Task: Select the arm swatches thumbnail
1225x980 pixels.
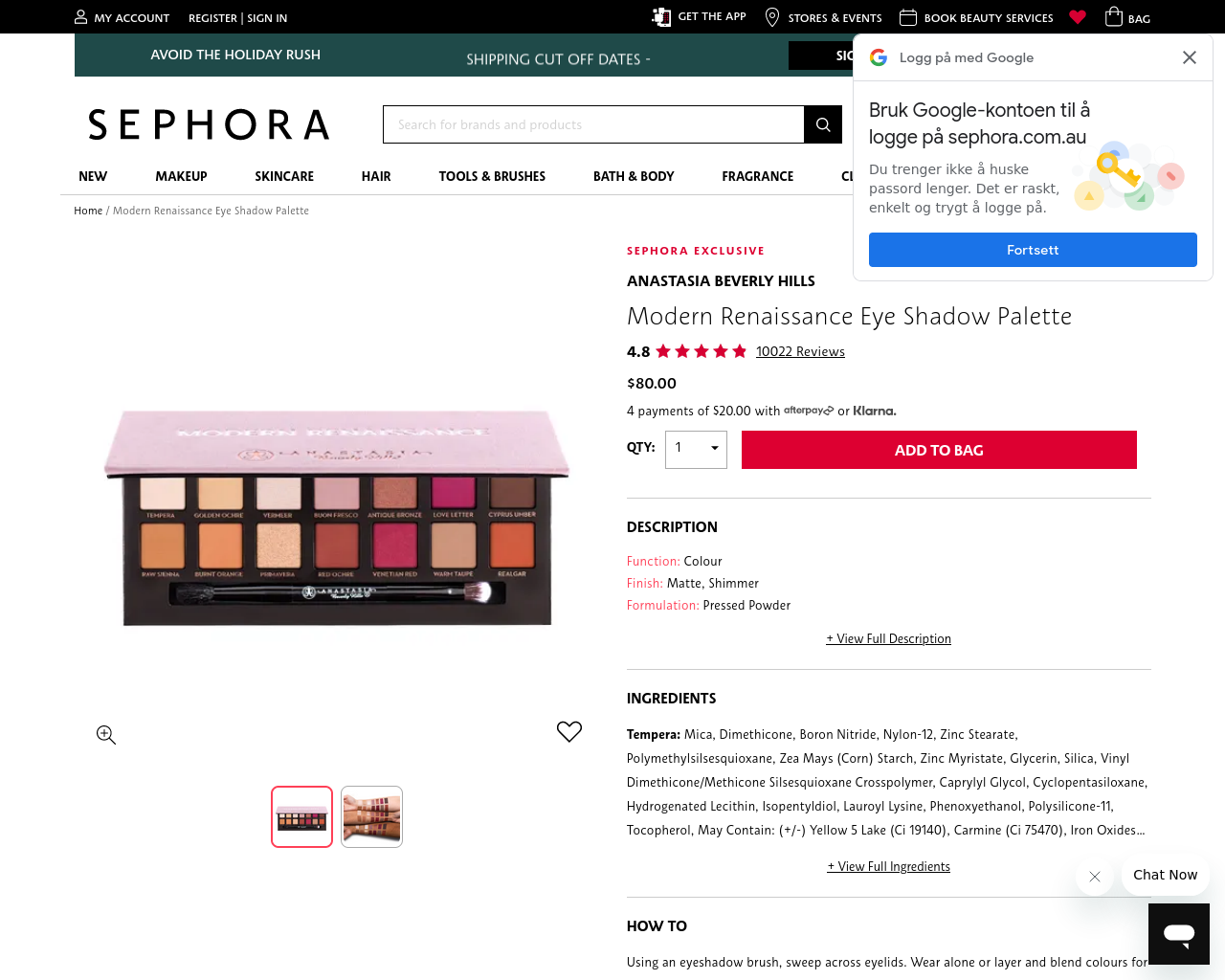Action: 371,816
